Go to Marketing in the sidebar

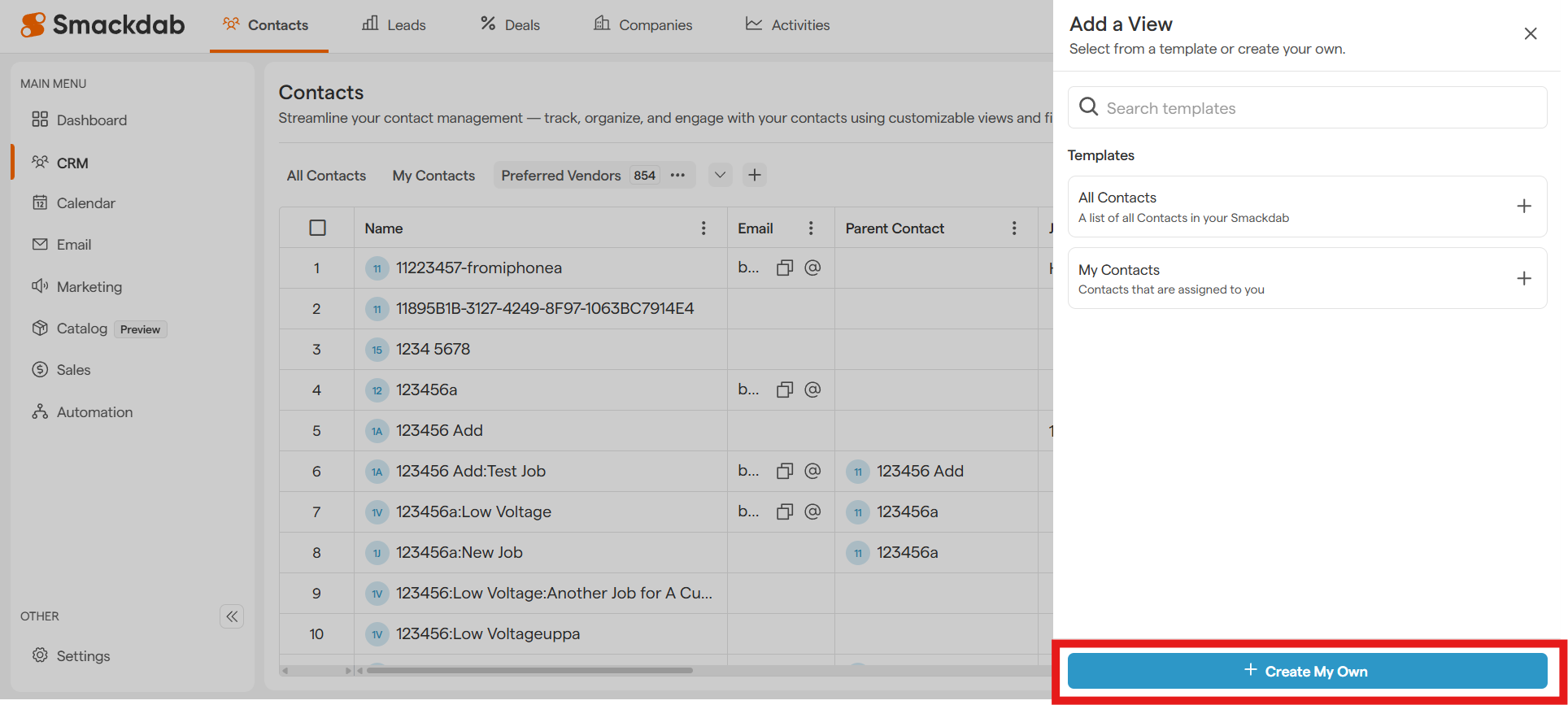tap(89, 287)
